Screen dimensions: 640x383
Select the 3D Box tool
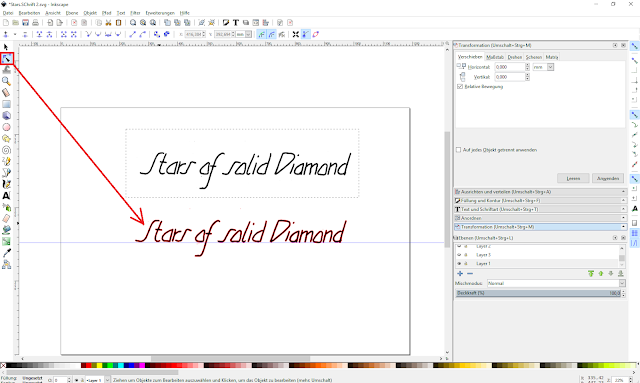click(x=6, y=116)
